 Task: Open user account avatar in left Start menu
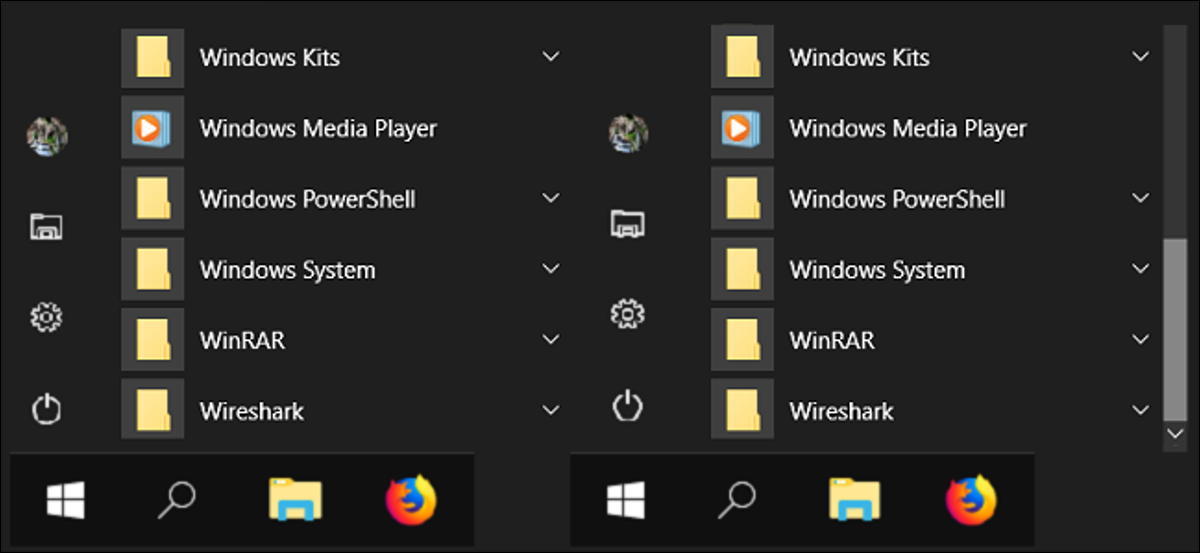(47, 135)
